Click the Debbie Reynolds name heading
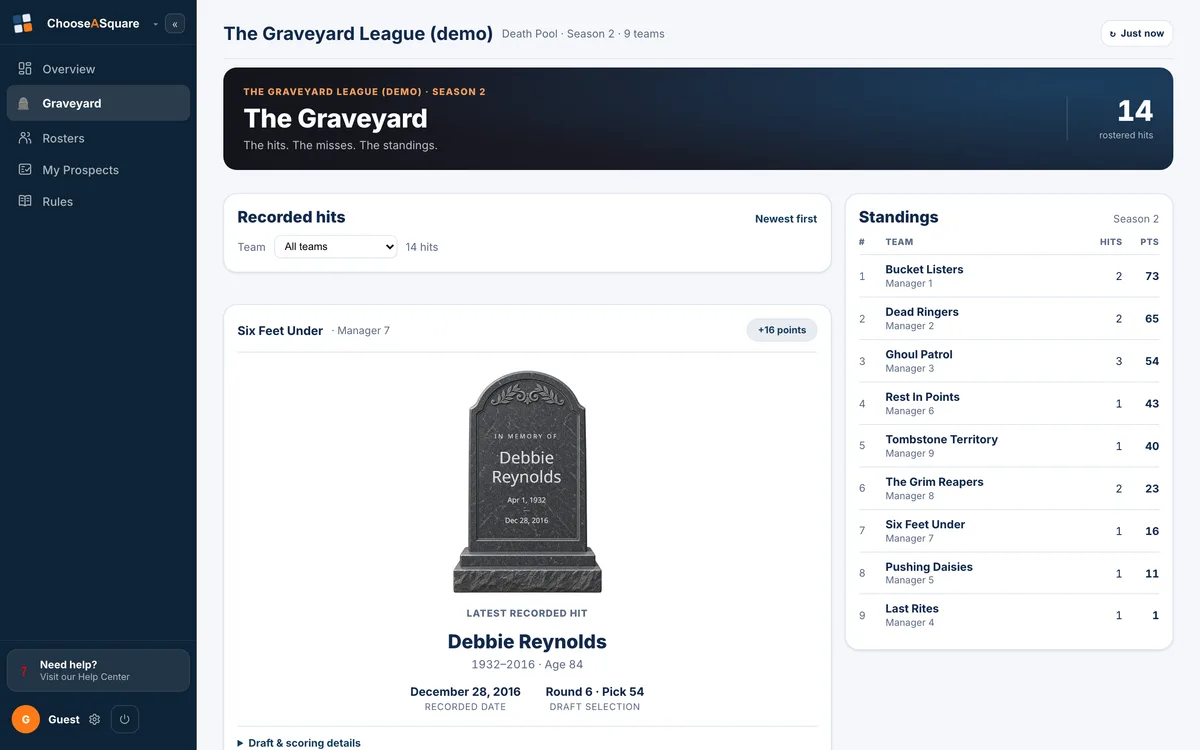 tap(527, 642)
